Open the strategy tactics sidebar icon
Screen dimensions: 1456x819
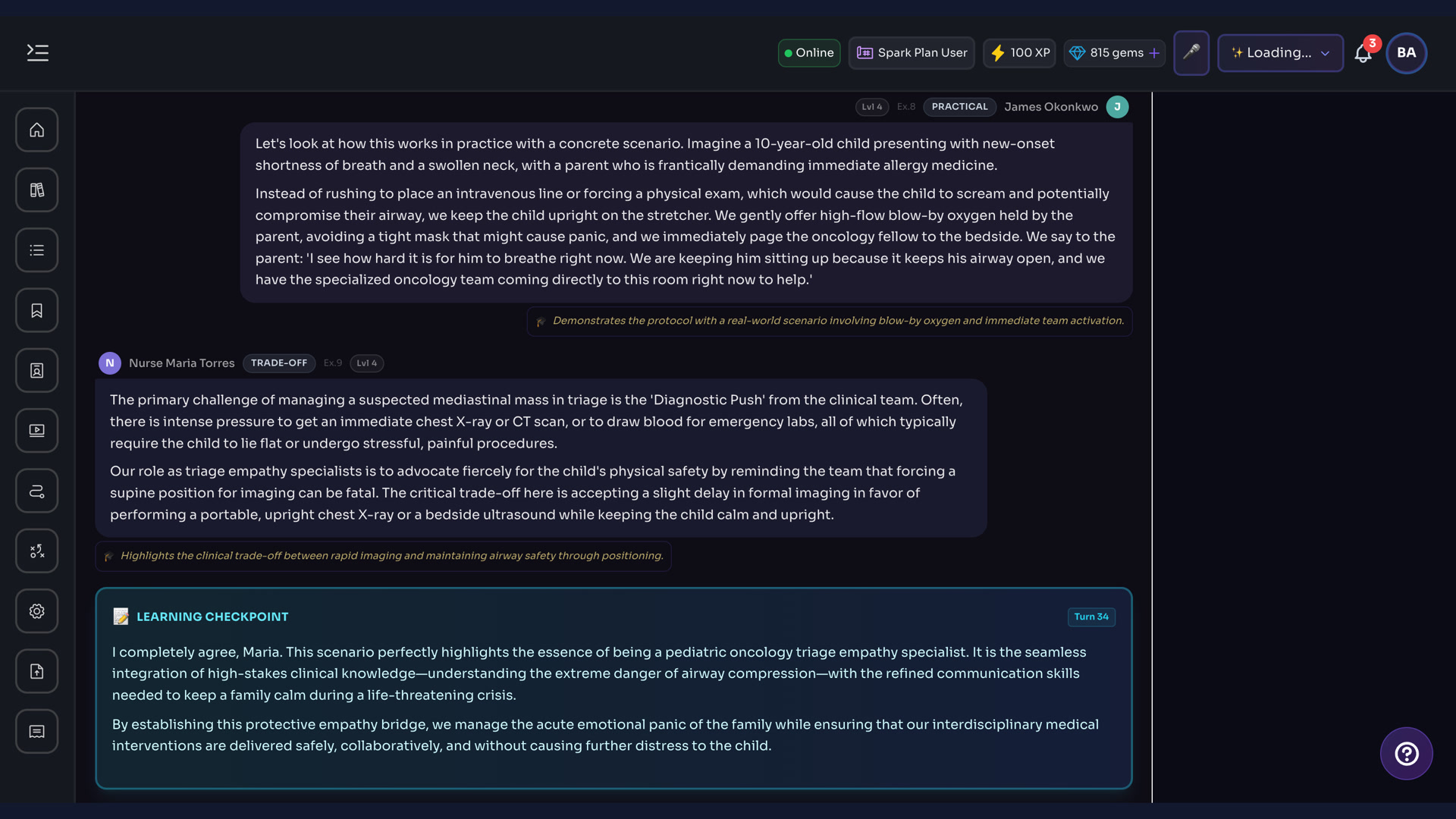[37, 551]
